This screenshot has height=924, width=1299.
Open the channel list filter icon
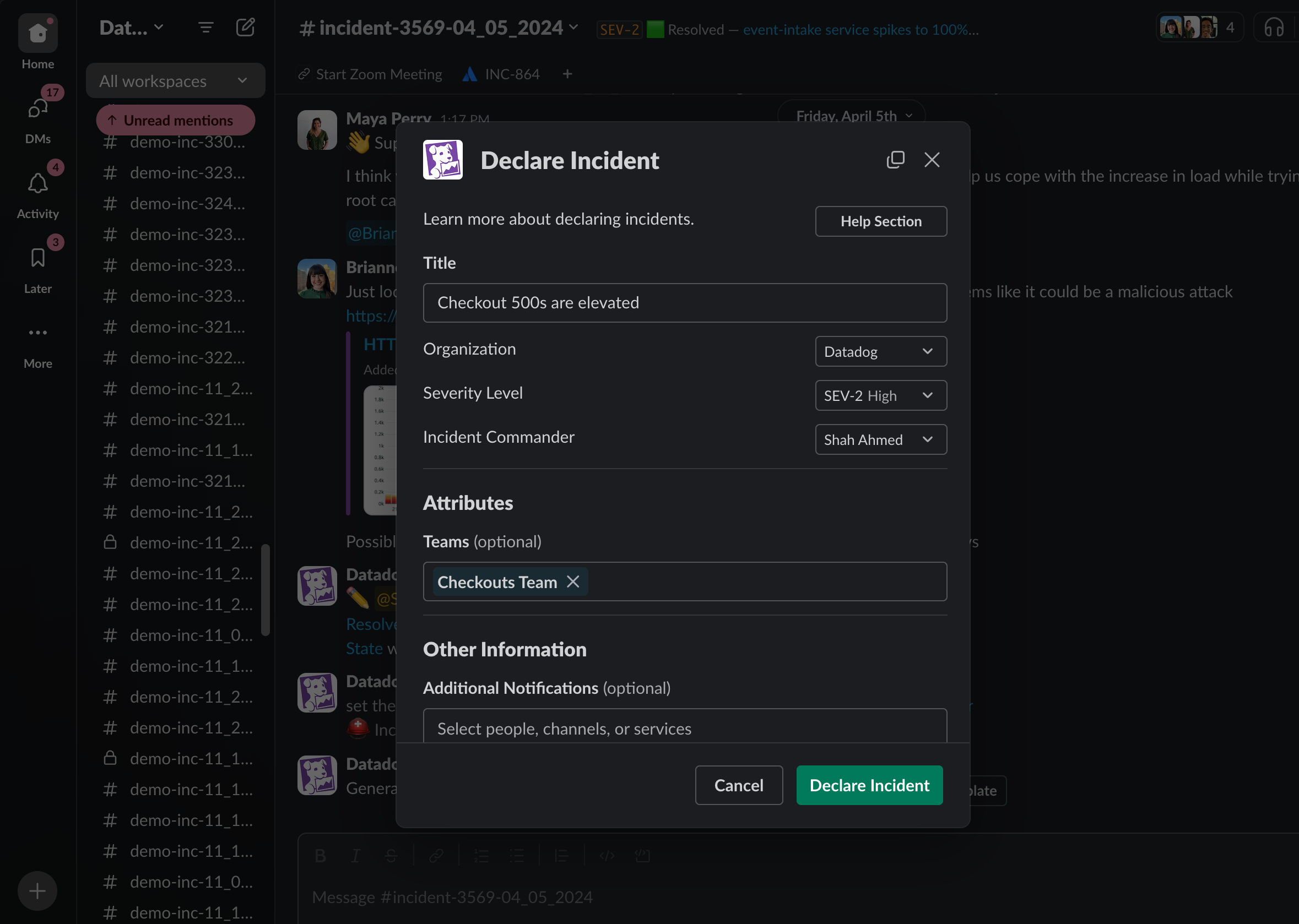tap(205, 27)
